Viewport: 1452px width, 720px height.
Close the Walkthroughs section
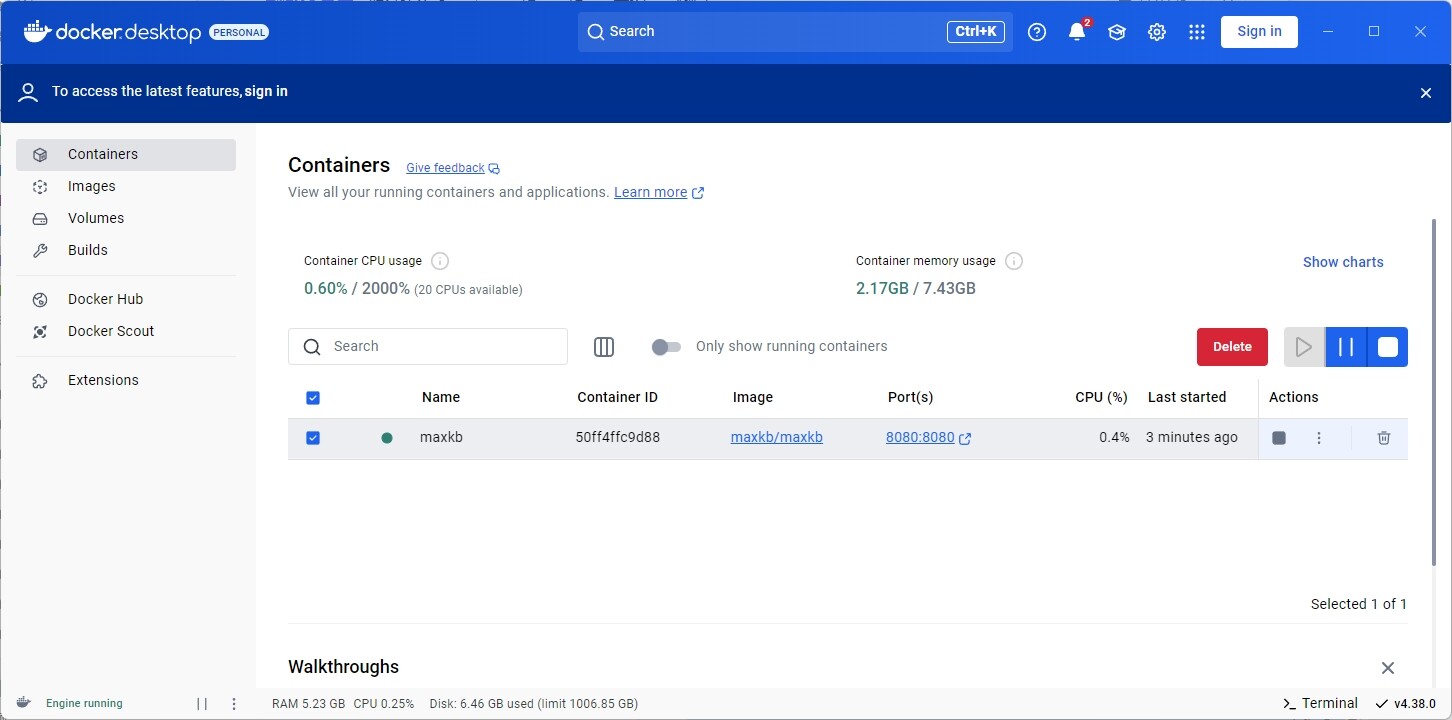point(1388,668)
